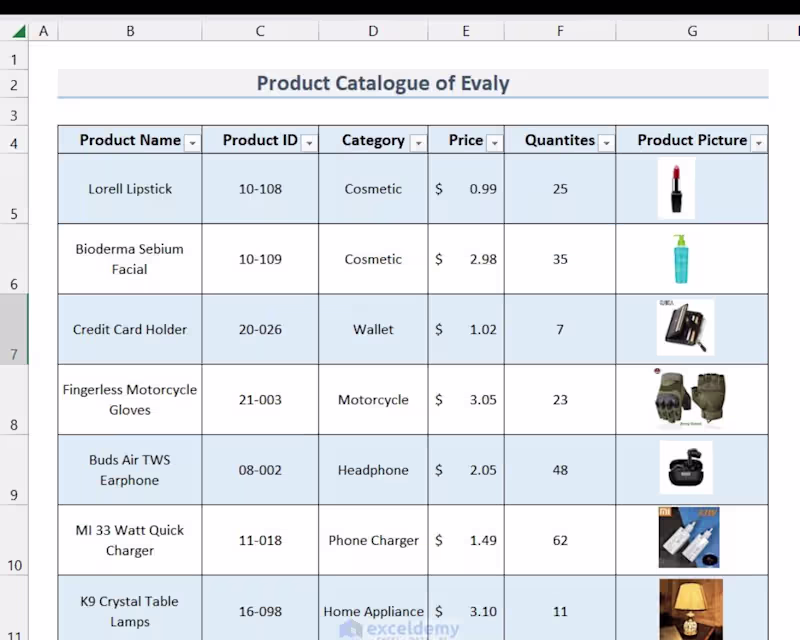Select the motorcycle gloves picture
This screenshot has height=640, width=800.
point(690,397)
